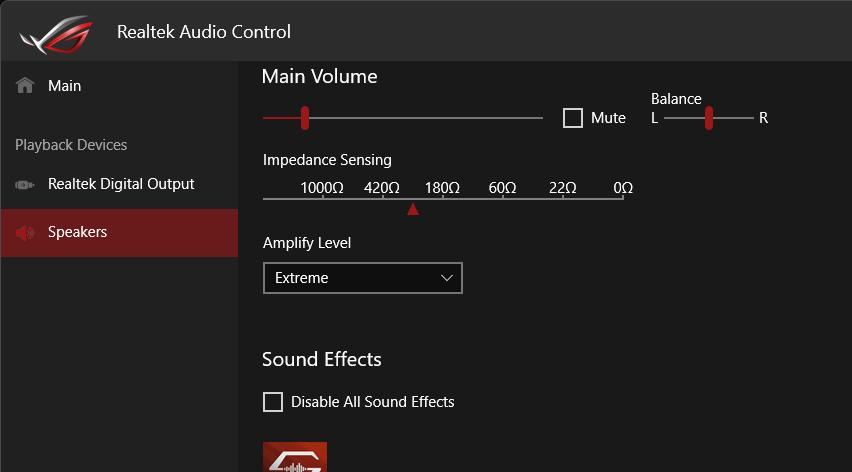Click the Amplify Level label
Screen dimensions: 852x472
(x=307, y=243)
